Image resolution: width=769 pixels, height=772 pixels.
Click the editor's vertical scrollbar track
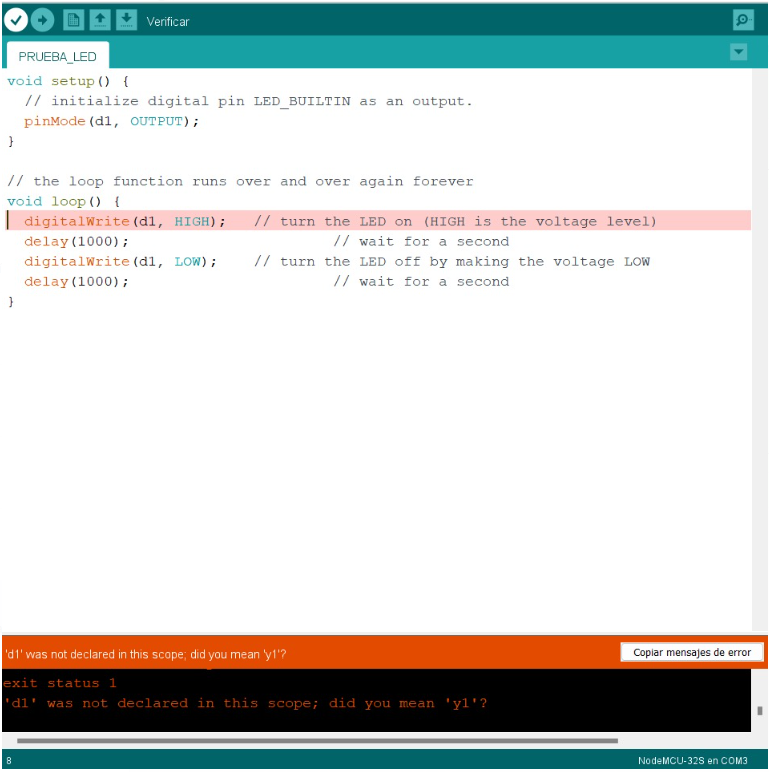[759, 350]
